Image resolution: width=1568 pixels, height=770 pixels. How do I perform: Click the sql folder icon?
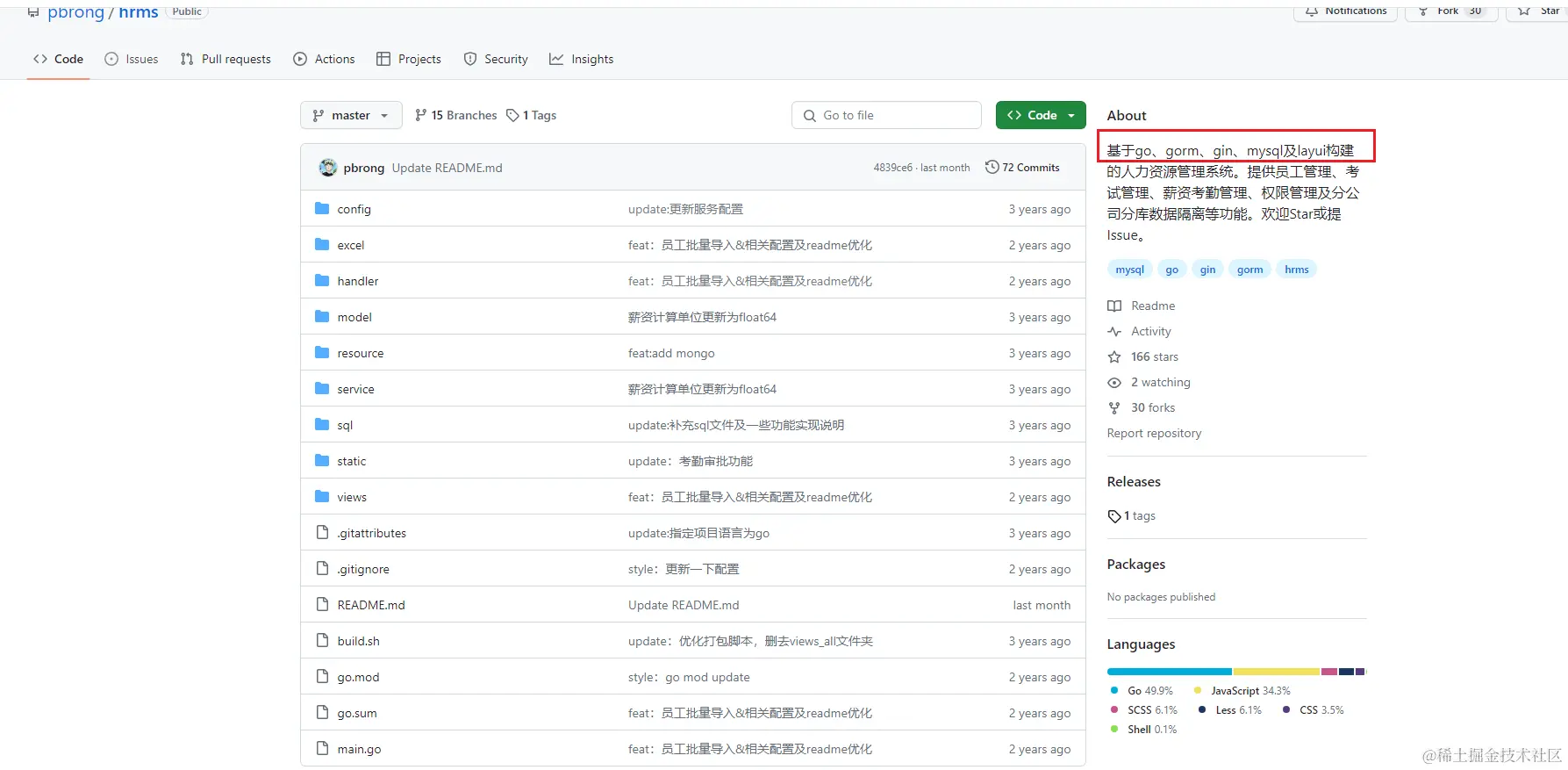[322, 425]
